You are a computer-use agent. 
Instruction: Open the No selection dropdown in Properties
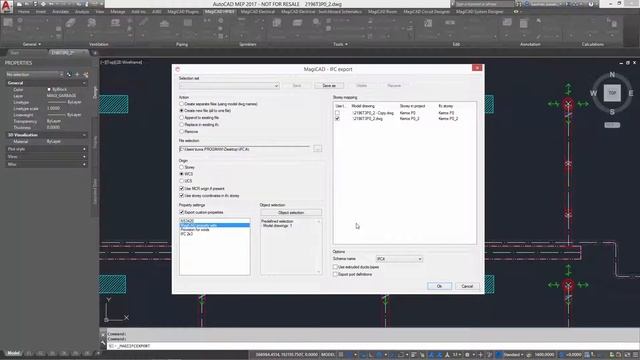tap(34, 75)
